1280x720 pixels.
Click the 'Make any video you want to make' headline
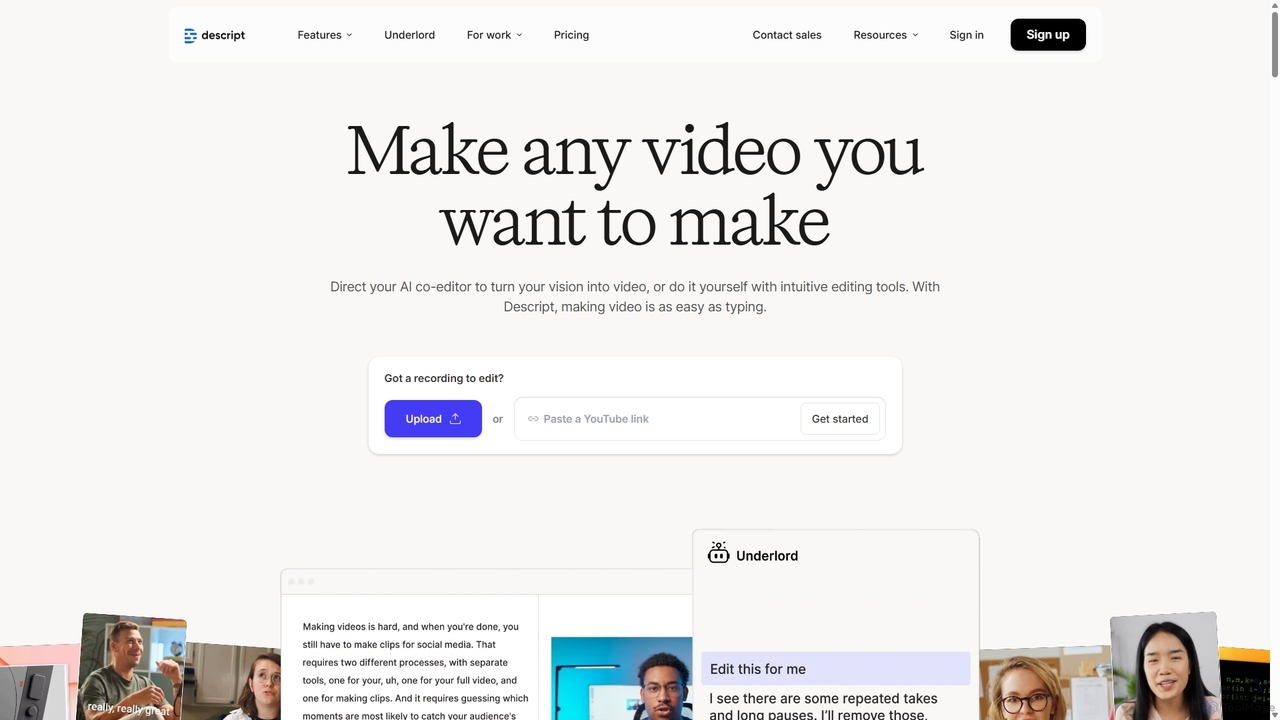click(635, 186)
